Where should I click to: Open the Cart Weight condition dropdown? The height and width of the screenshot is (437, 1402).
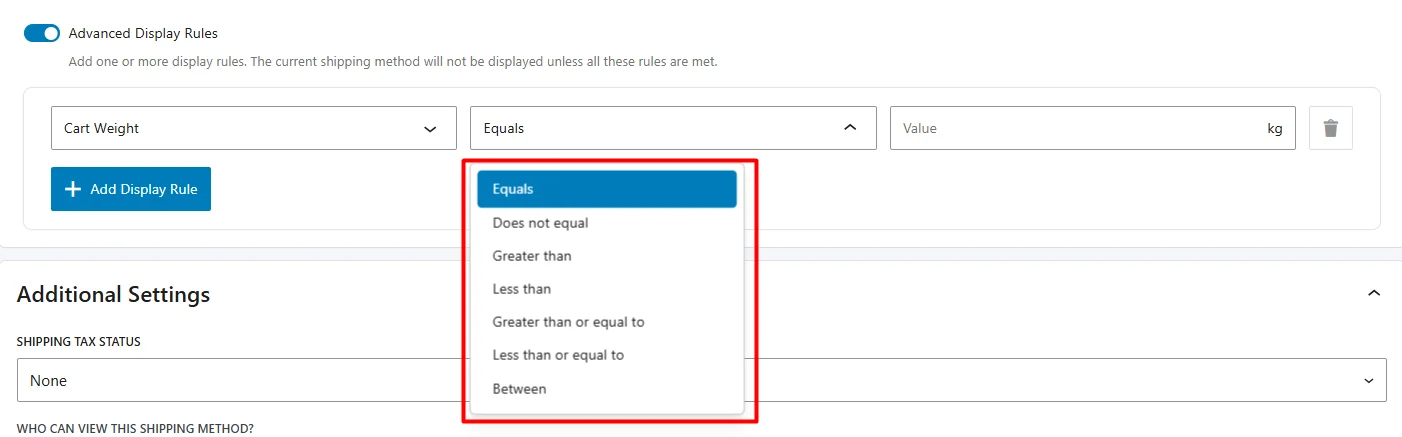[x=253, y=128]
